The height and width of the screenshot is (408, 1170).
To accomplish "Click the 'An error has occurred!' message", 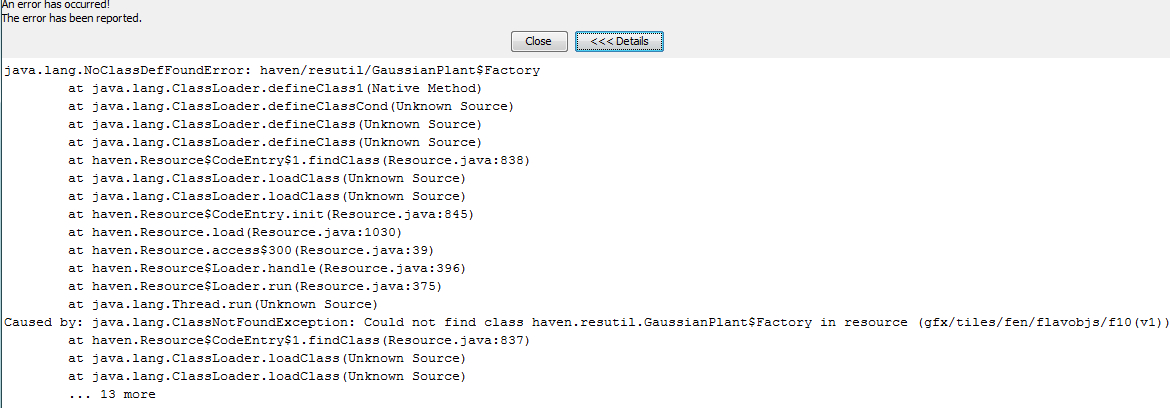I will (55, 4).
